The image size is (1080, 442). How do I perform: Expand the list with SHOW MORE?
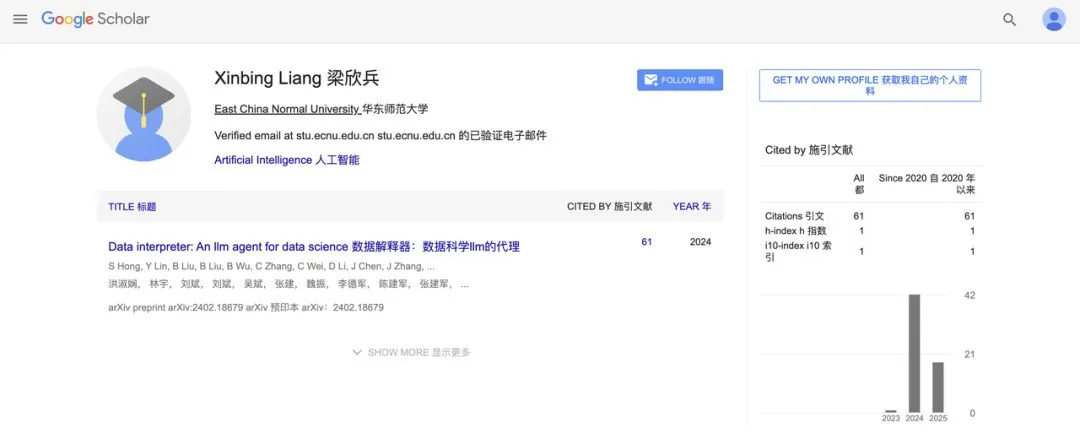(411, 352)
